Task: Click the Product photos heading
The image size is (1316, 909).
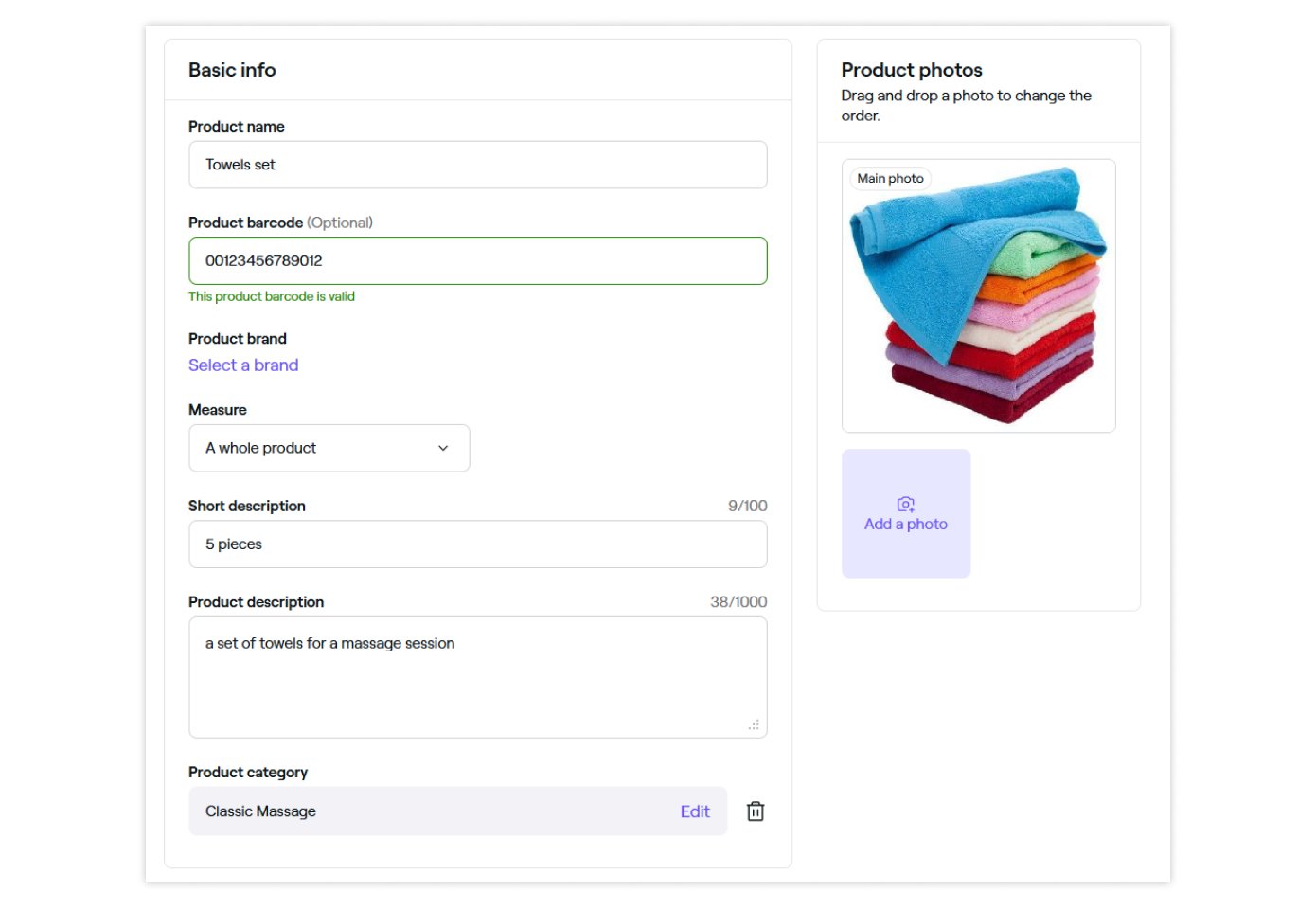Action: click(x=912, y=70)
